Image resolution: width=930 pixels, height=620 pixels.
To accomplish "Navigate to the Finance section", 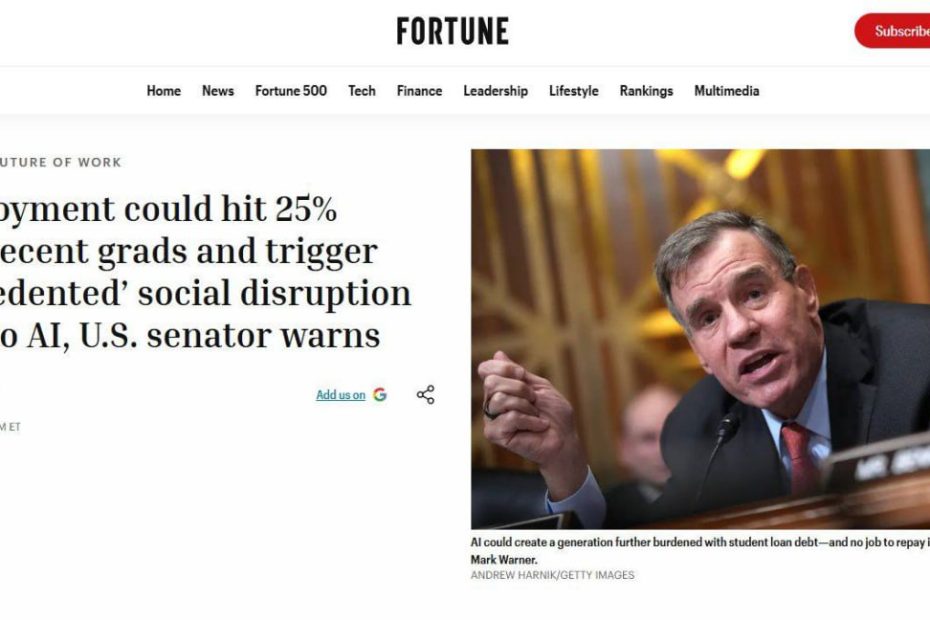I will tap(419, 91).
